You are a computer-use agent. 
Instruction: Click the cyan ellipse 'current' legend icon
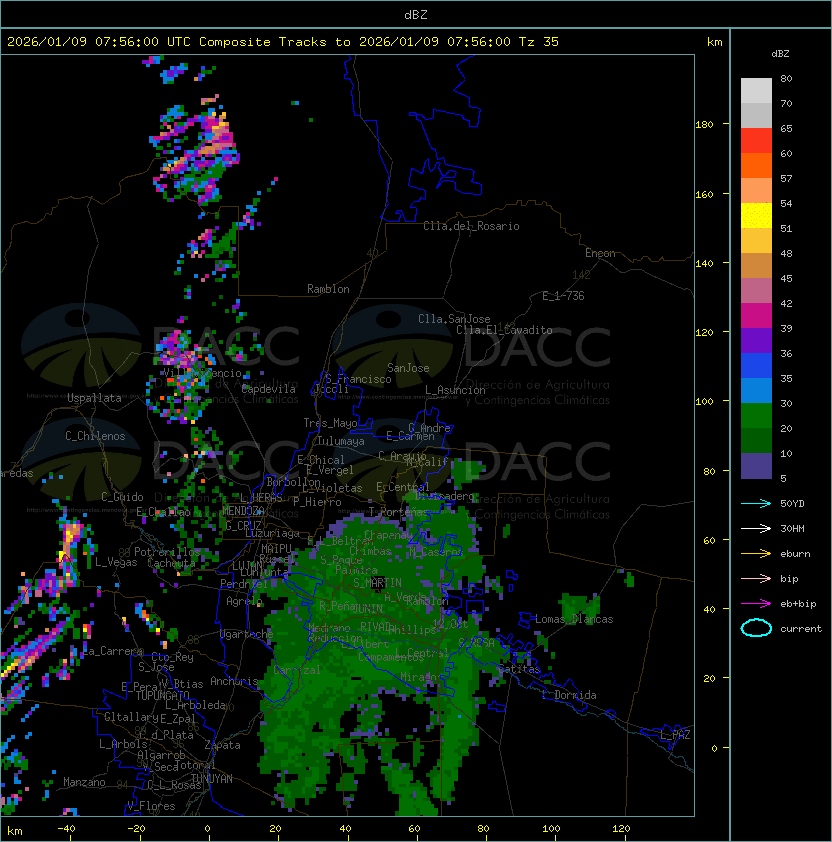coord(756,628)
